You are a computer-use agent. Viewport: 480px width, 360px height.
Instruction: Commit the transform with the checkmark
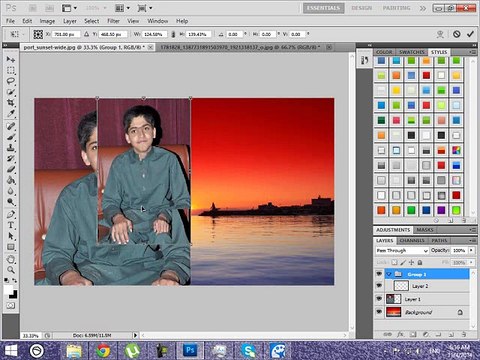click(x=470, y=34)
